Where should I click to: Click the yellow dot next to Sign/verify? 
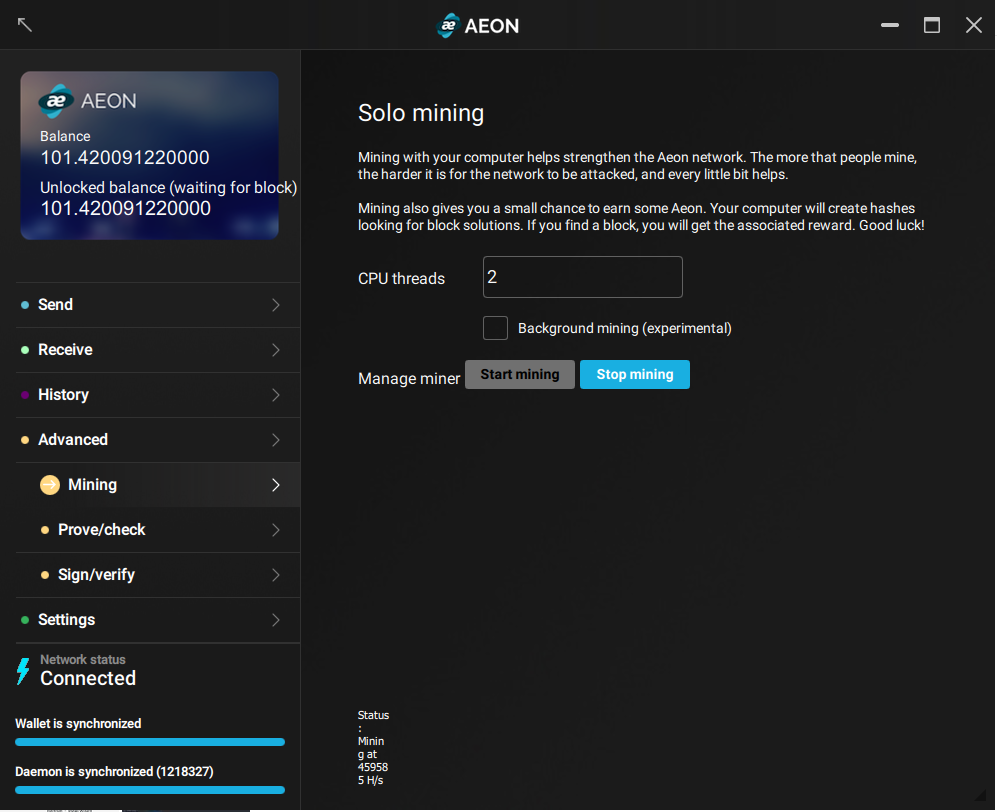tap(45, 575)
